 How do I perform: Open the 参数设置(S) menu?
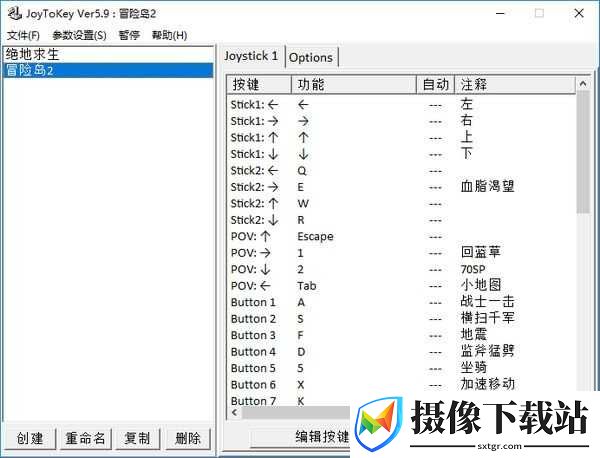point(79,36)
